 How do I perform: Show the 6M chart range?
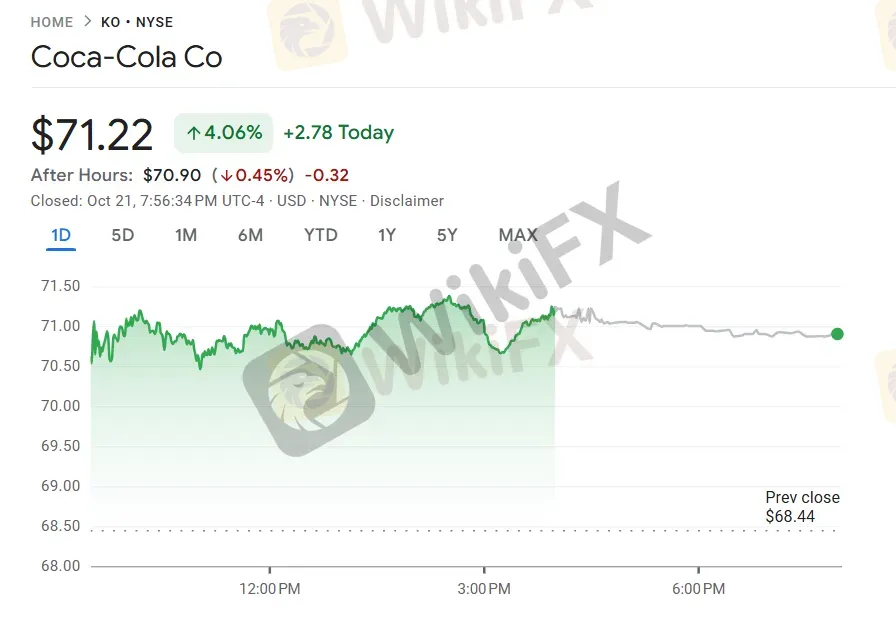[x=250, y=236]
